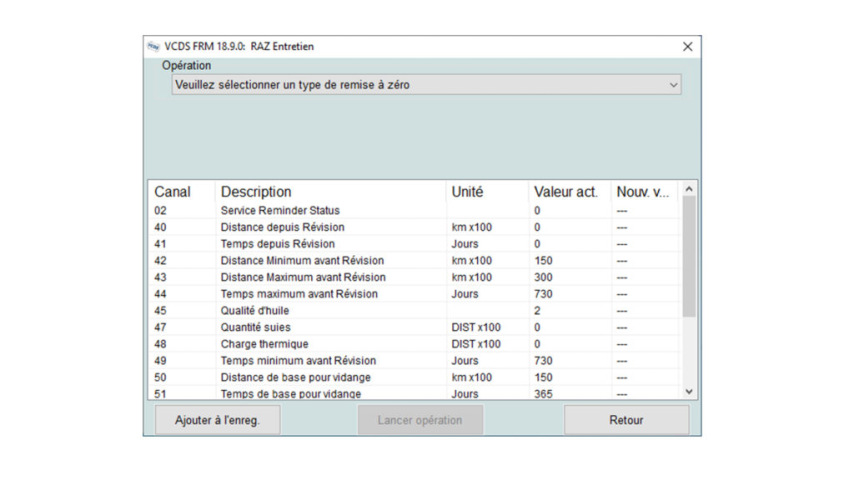Click the vertical scrollbar thumb of channel list
854x480 pixels.
[x=689, y=256]
